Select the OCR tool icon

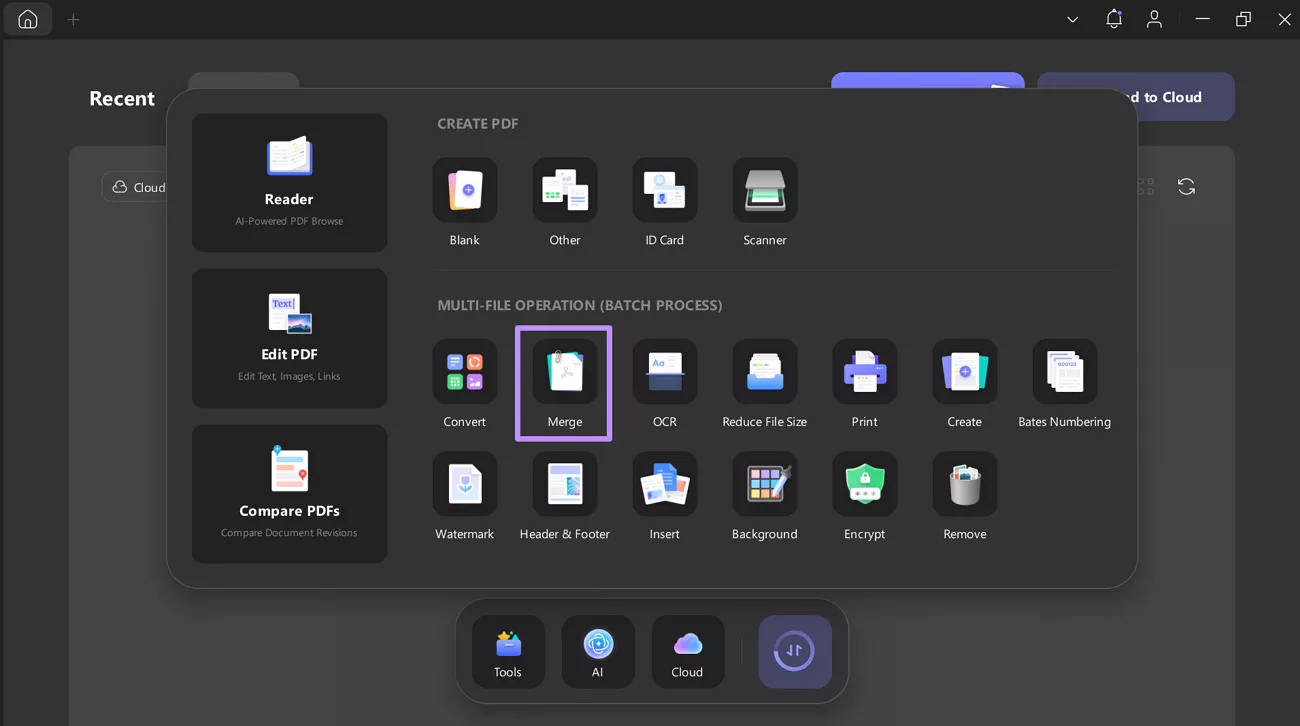pos(664,373)
